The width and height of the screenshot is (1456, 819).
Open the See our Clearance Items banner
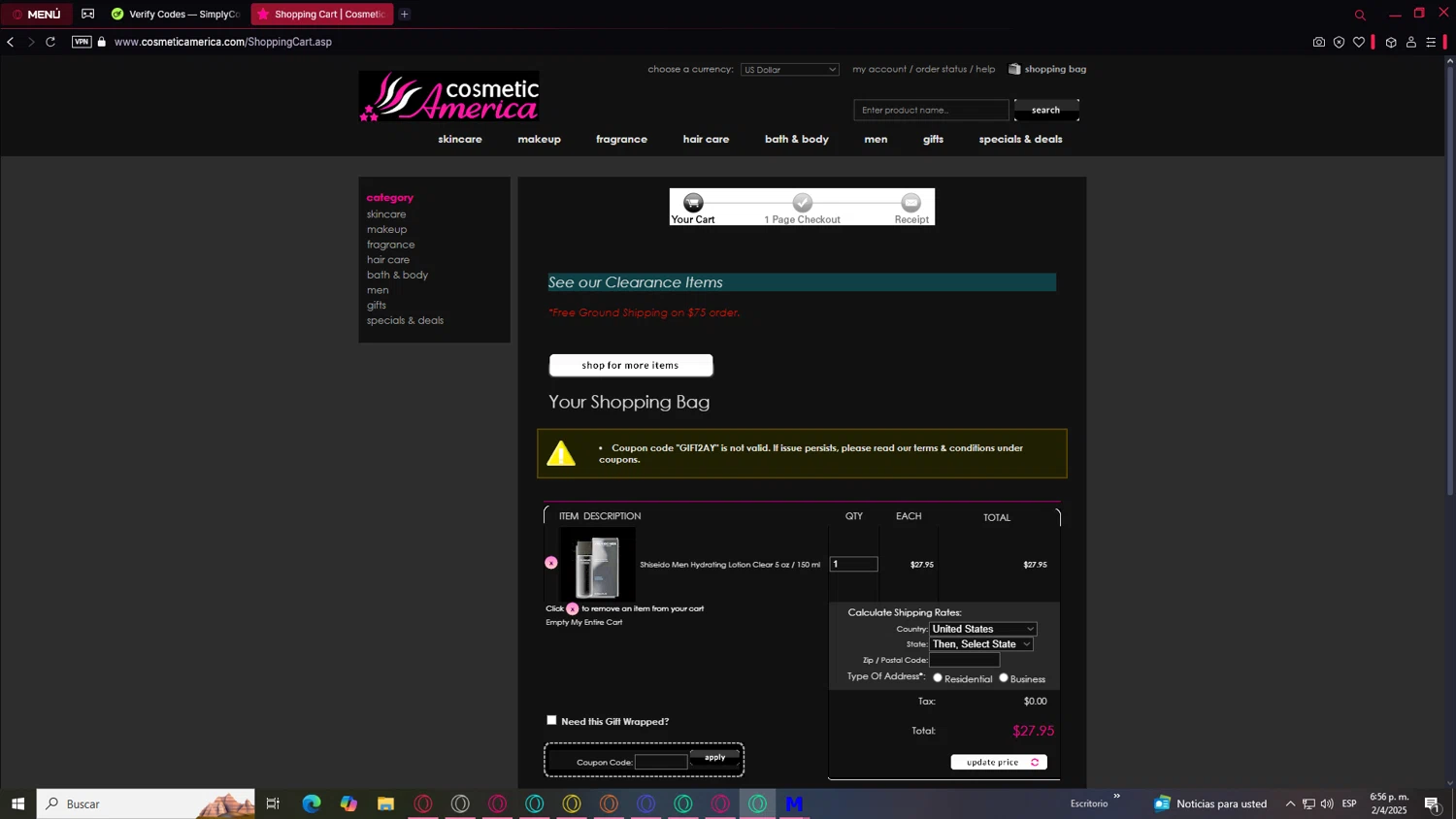802,282
